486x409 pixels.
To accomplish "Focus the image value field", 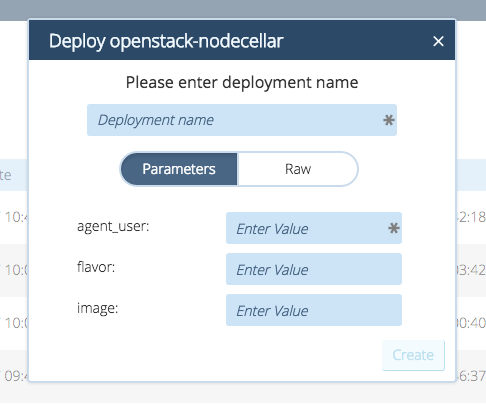I will tap(314, 310).
